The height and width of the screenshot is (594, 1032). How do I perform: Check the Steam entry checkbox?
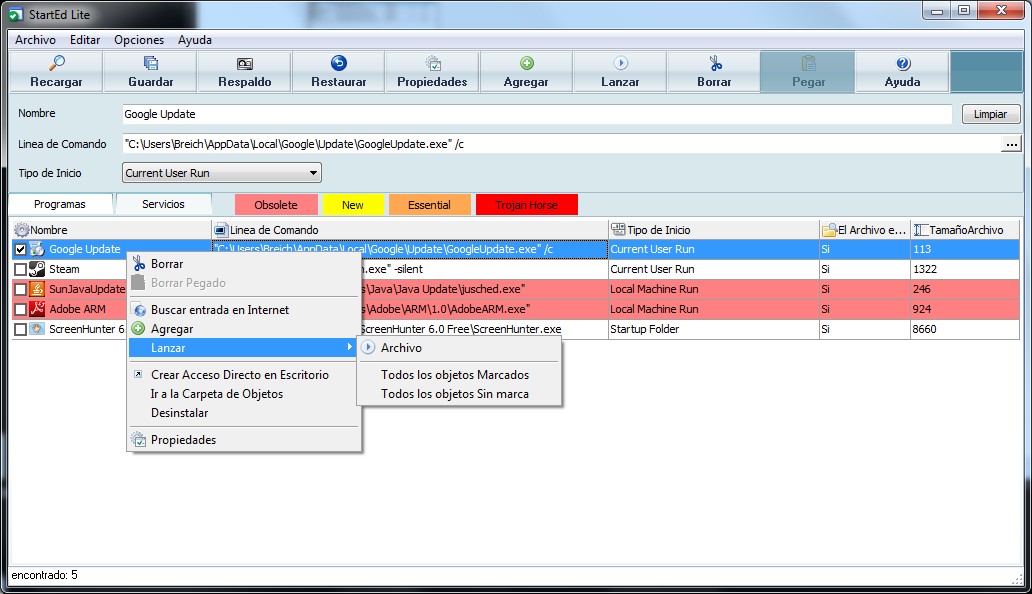click(x=20, y=269)
